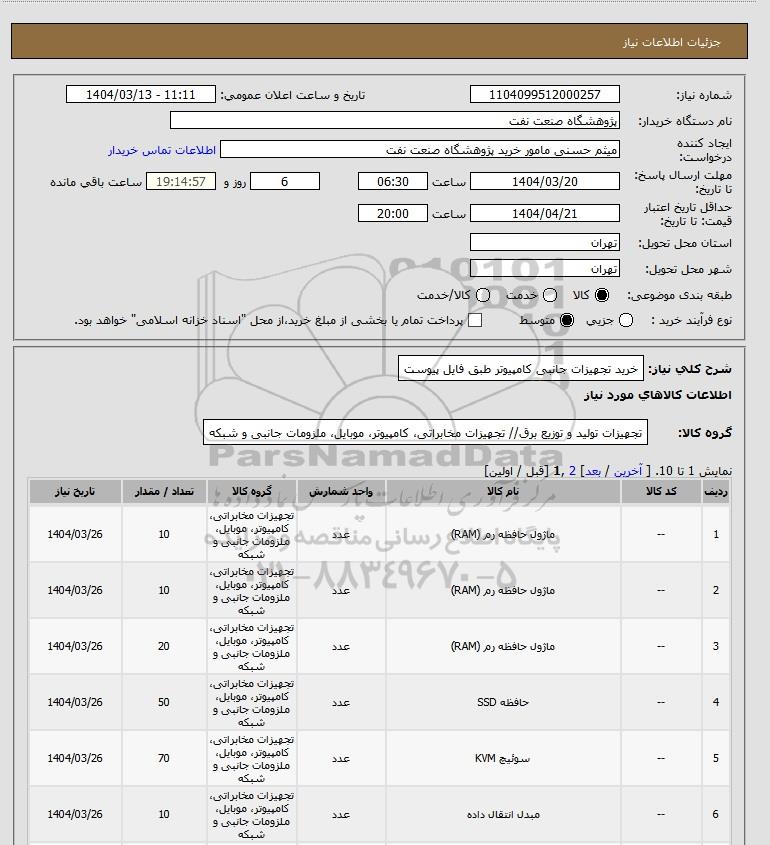Toggle the اسناد خزانه اسلامی payment checkbox

tap(475, 320)
